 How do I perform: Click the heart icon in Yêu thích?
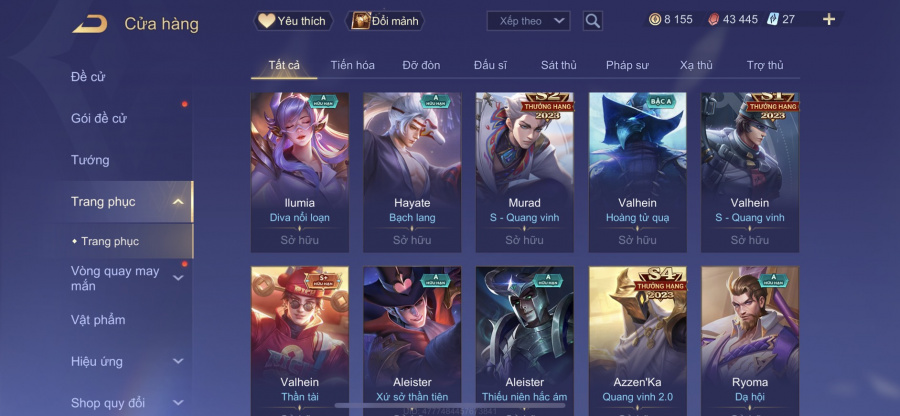(x=266, y=21)
